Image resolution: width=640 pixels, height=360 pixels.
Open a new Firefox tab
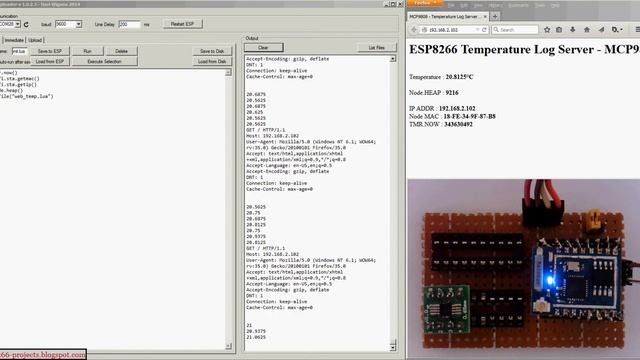click(x=495, y=16)
